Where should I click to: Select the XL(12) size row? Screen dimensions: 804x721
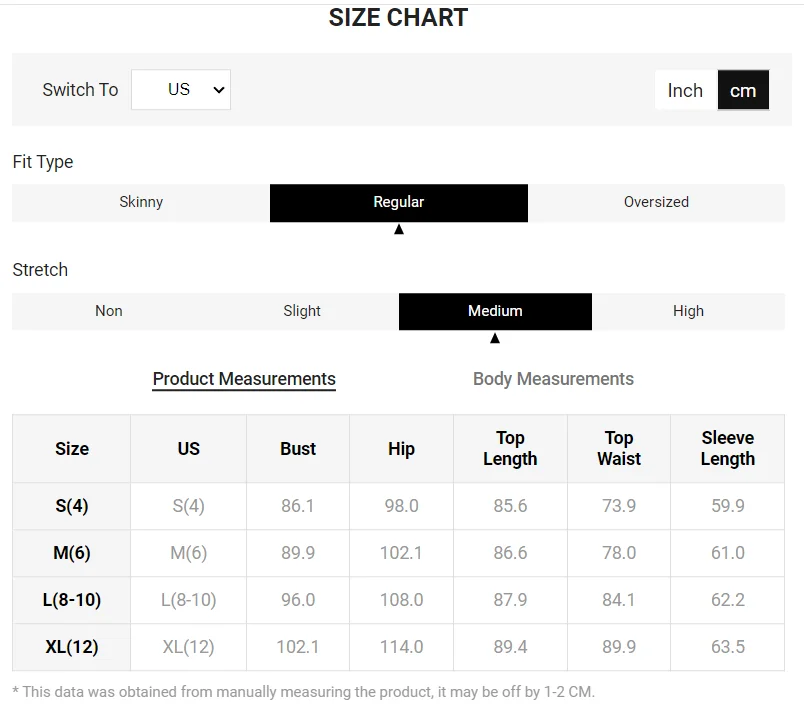tap(72, 647)
